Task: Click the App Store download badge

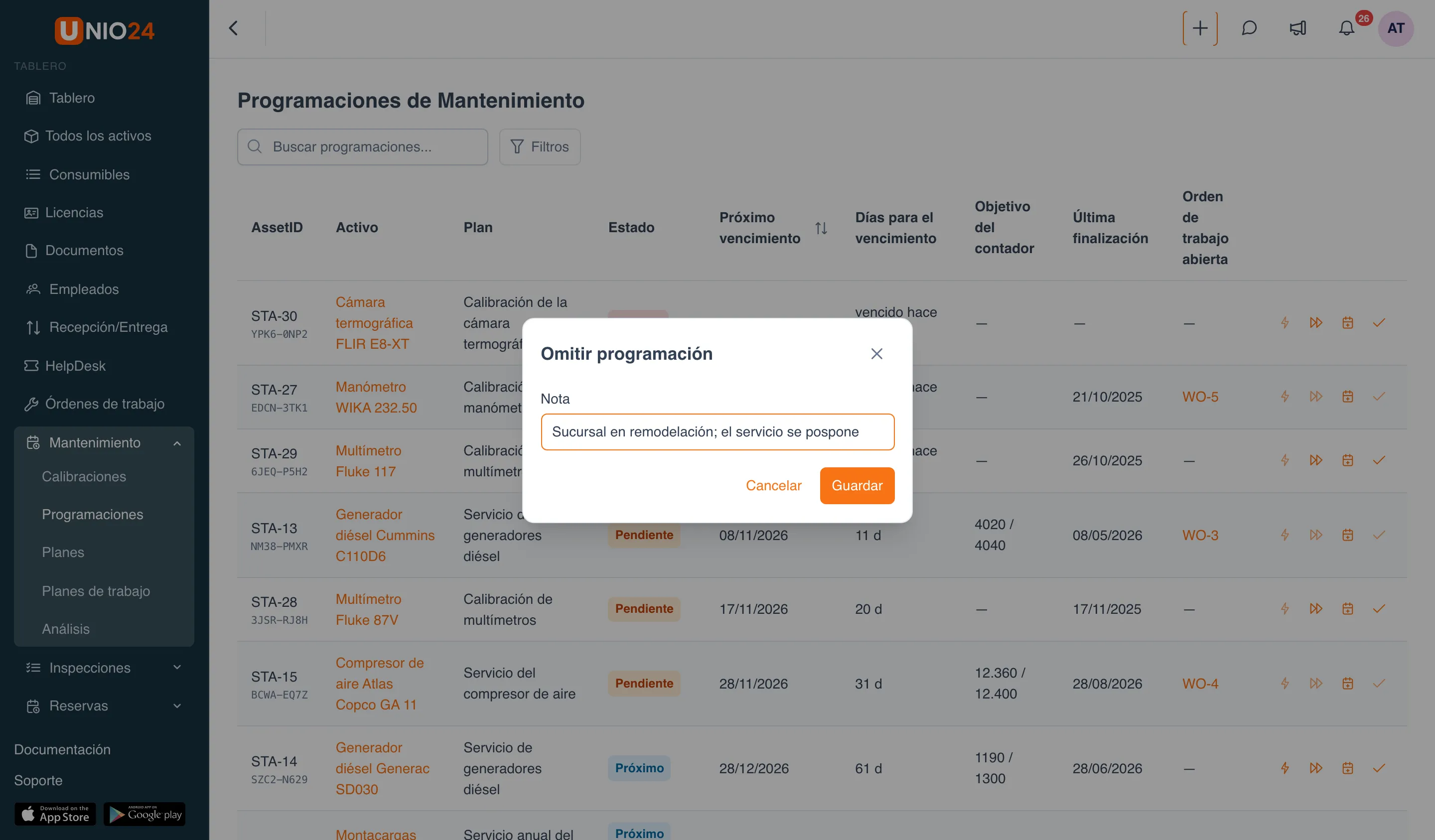Action: (55, 814)
